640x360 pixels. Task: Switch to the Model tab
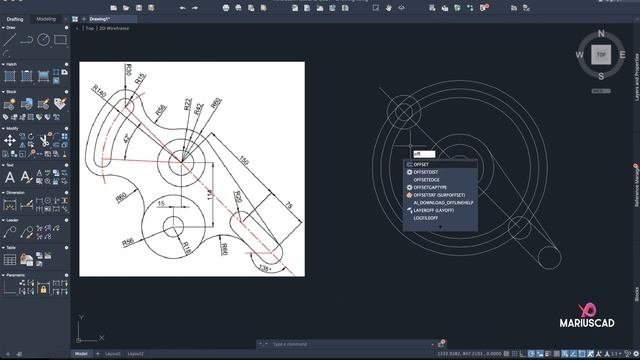pos(81,353)
